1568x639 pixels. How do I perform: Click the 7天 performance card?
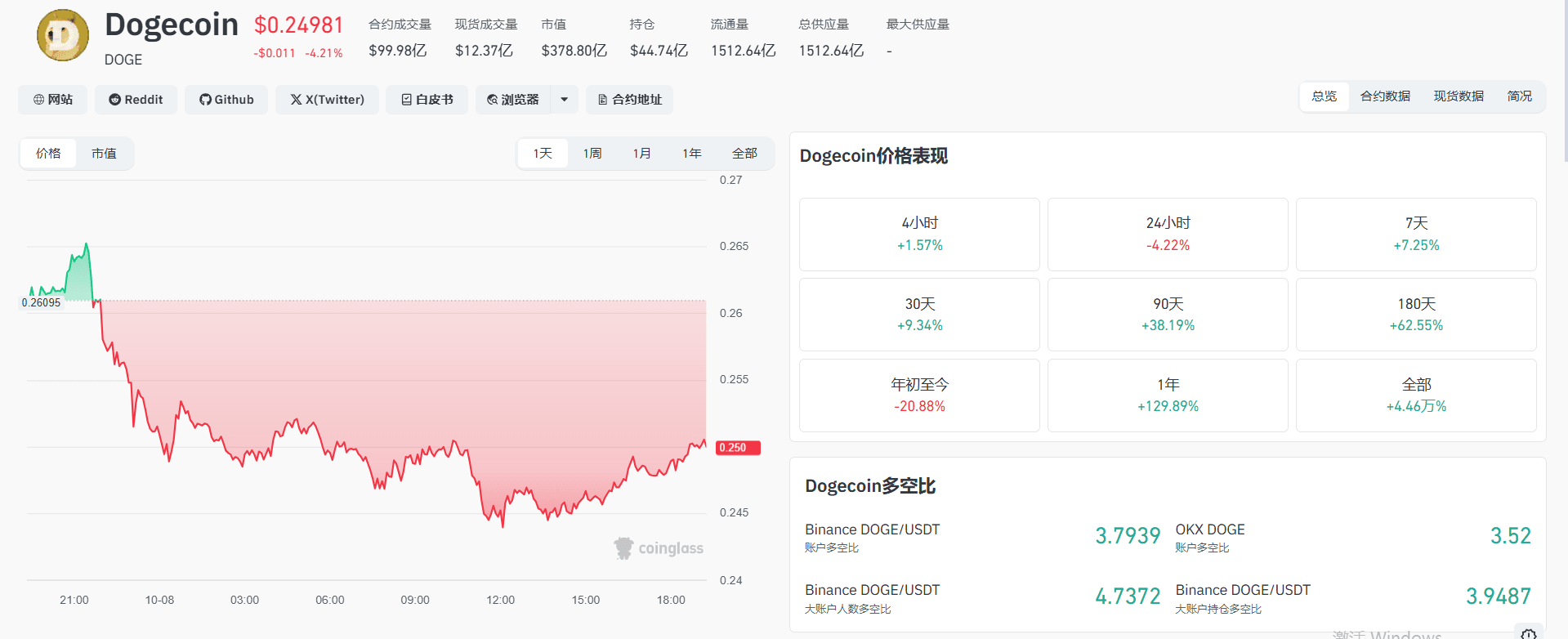pos(1416,235)
